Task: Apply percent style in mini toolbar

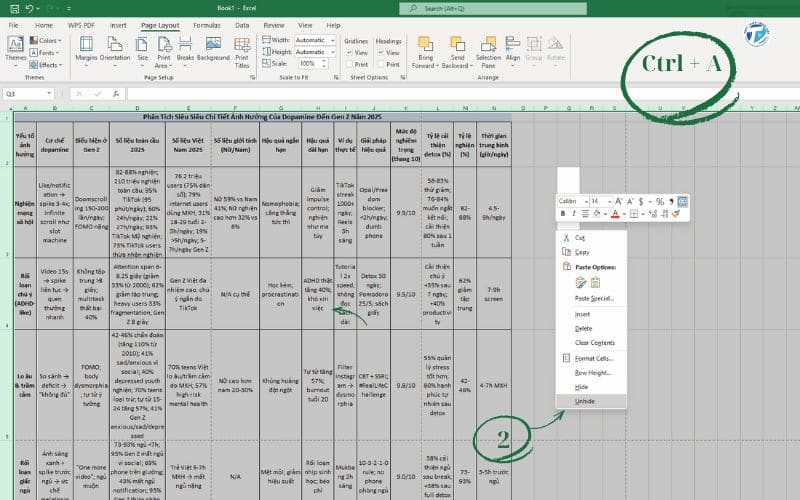Action: [x=660, y=202]
